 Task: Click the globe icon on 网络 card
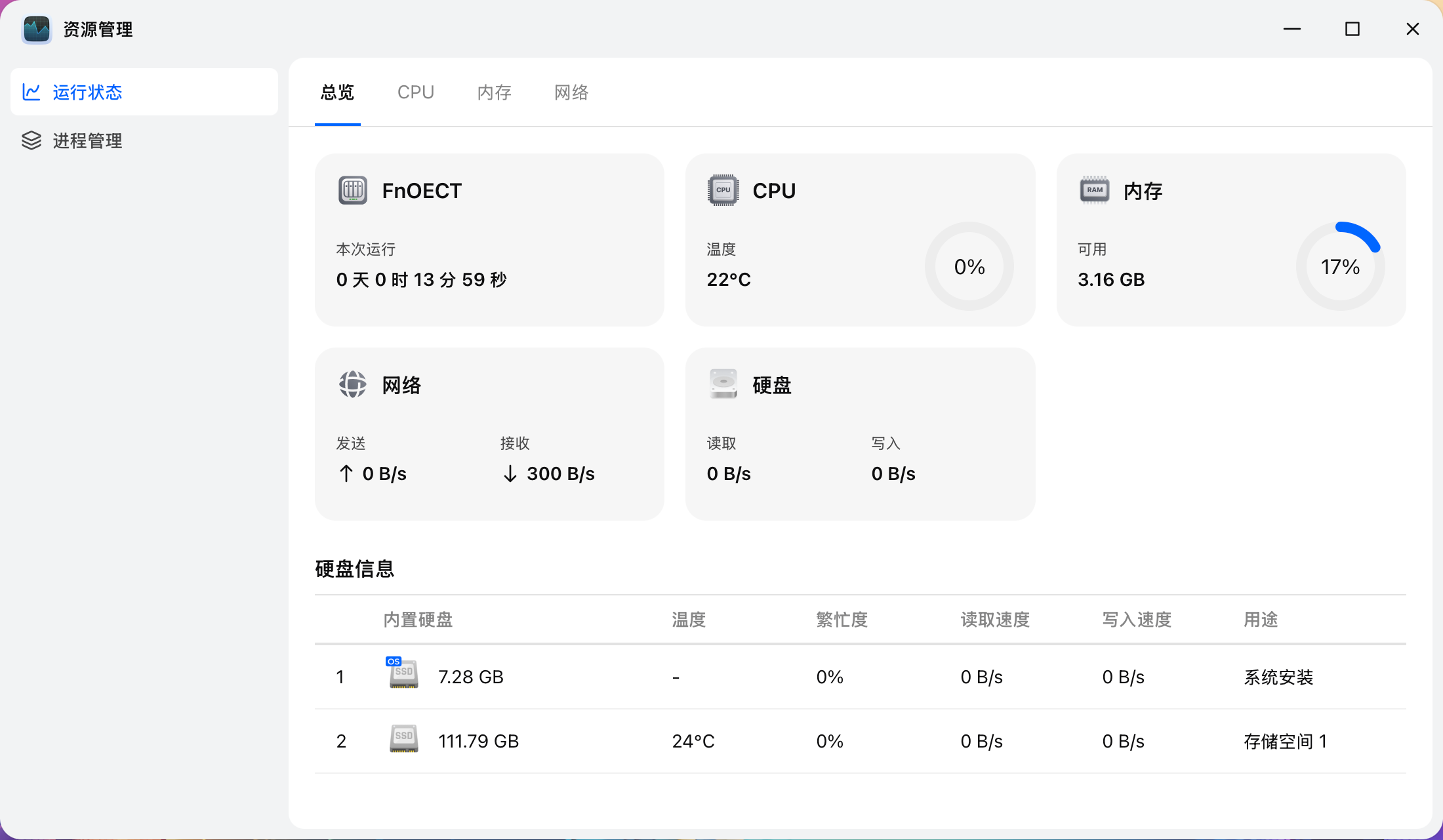pyautogui.click(x=353, y=384)
